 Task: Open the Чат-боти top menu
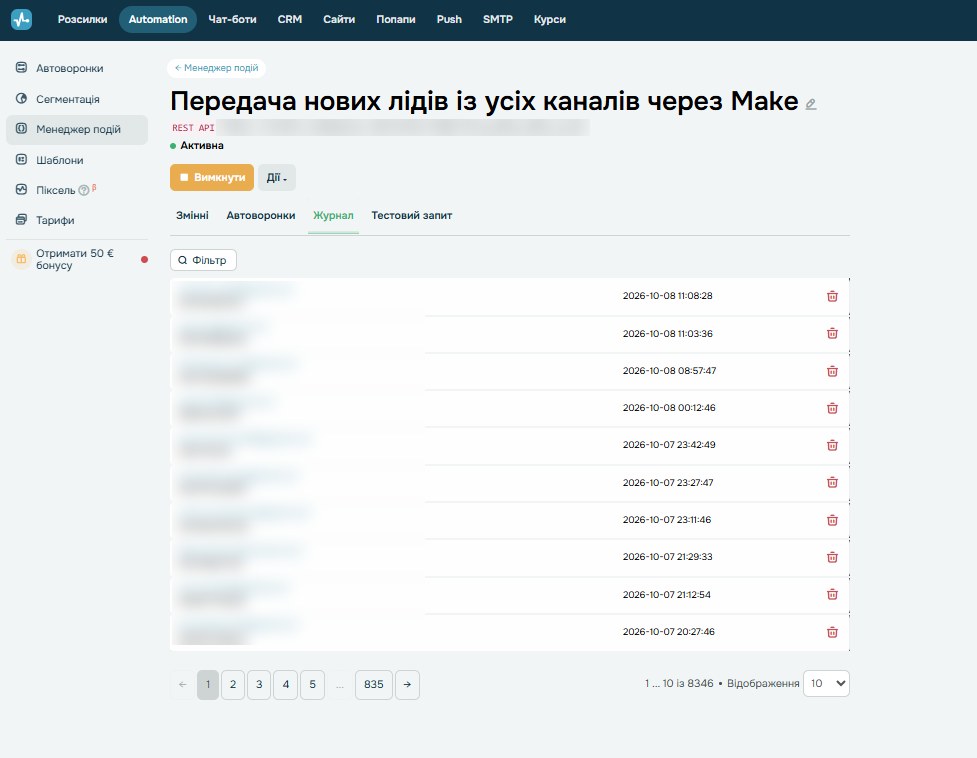tap(232, 19)
